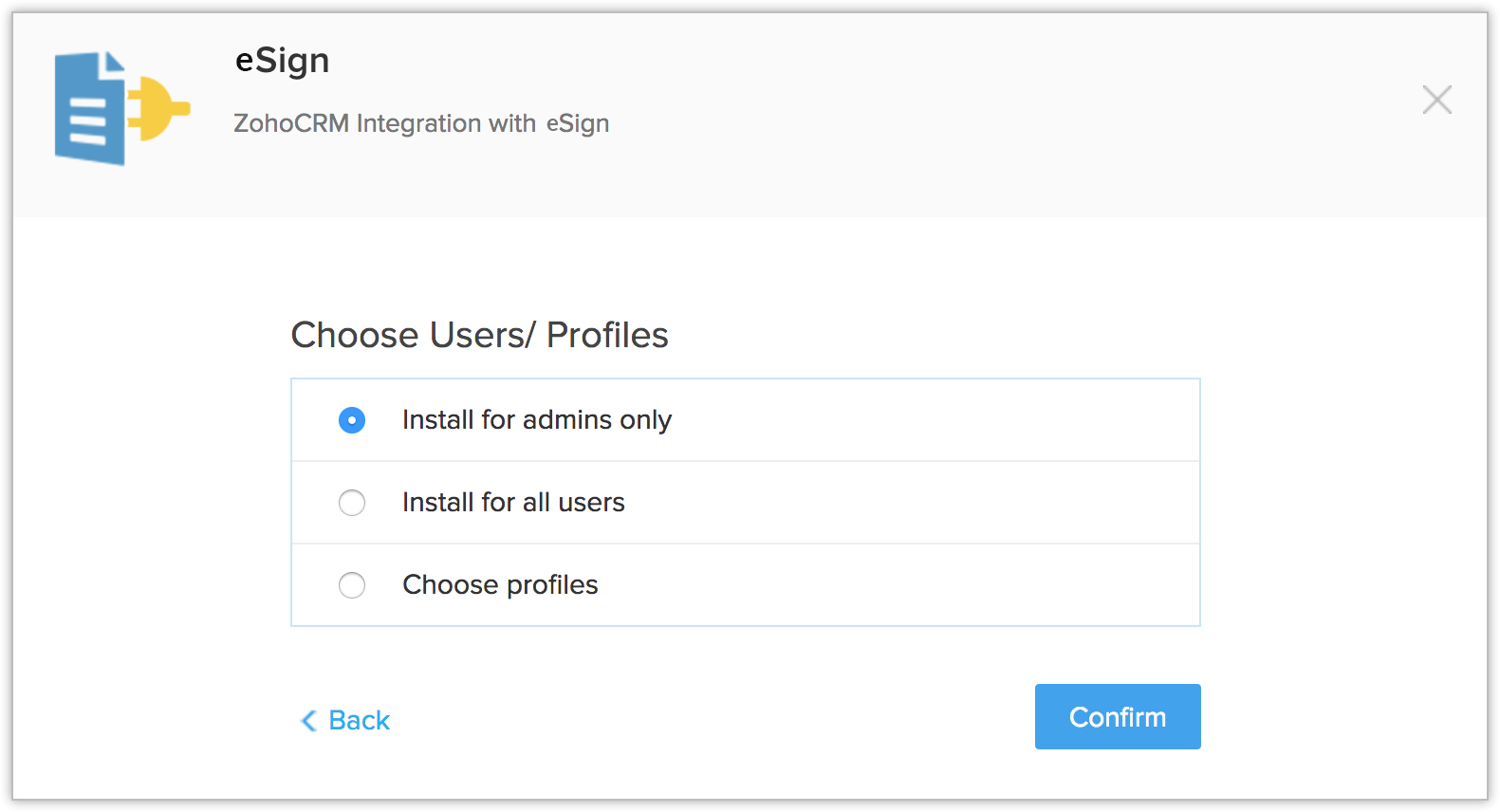
Task: Click the "Install for admins only" label text
Action: [x=536, y=420]
